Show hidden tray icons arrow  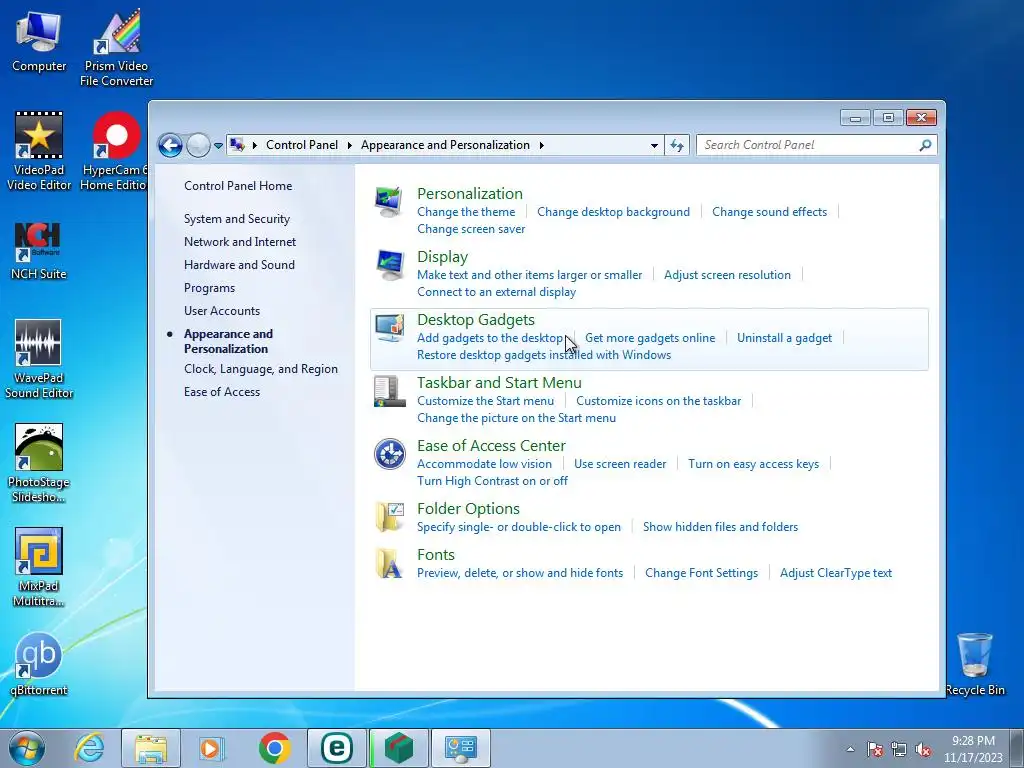850,749
